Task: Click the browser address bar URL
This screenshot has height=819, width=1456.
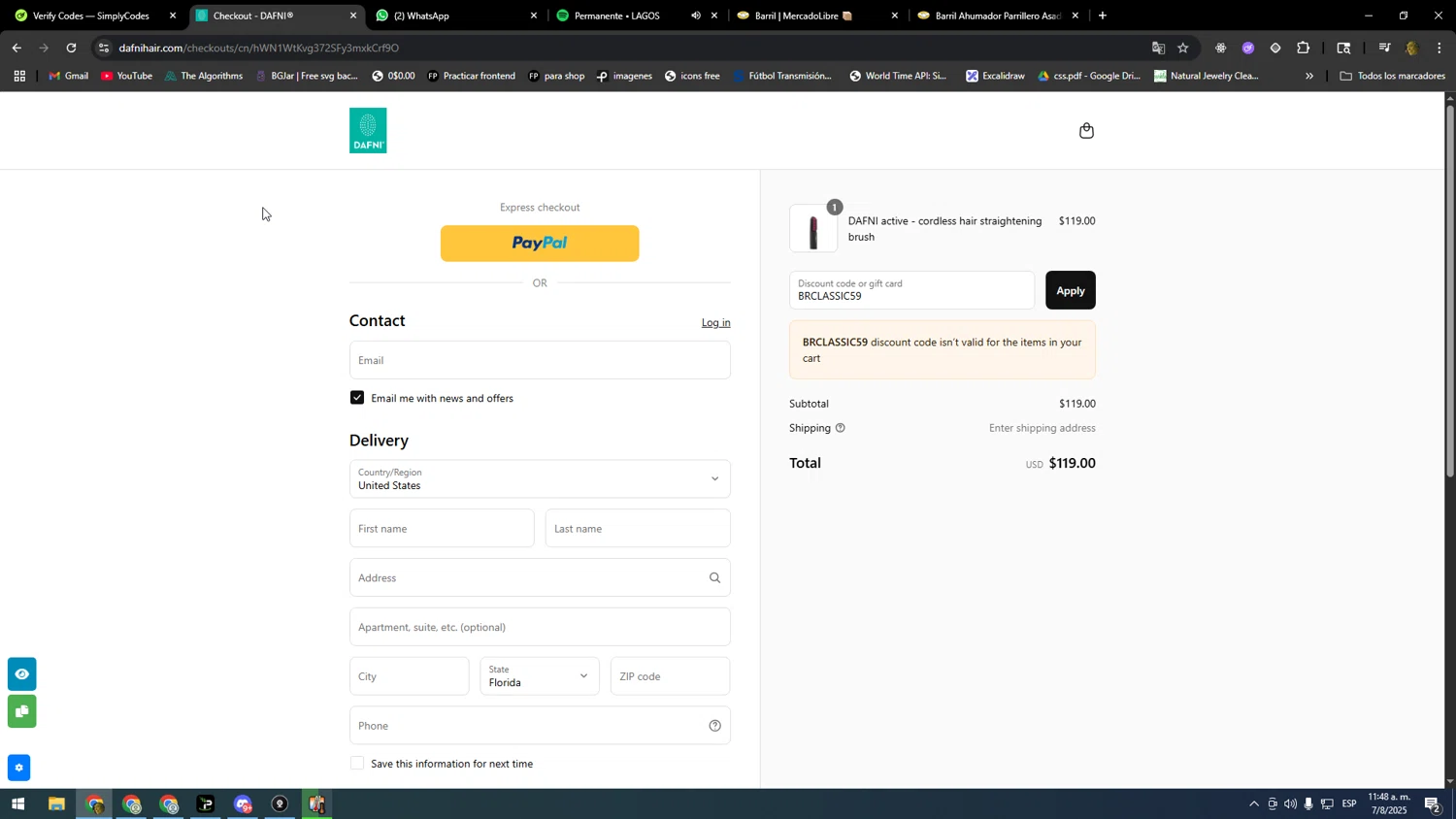Action: pyautogui.click(x=258, y=48)
